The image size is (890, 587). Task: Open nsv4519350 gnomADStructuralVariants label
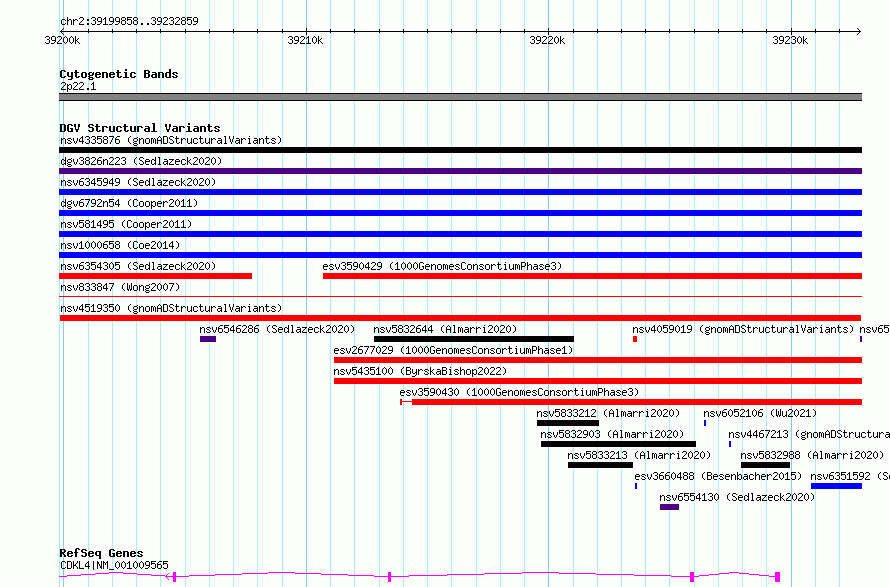click(171, 308)
